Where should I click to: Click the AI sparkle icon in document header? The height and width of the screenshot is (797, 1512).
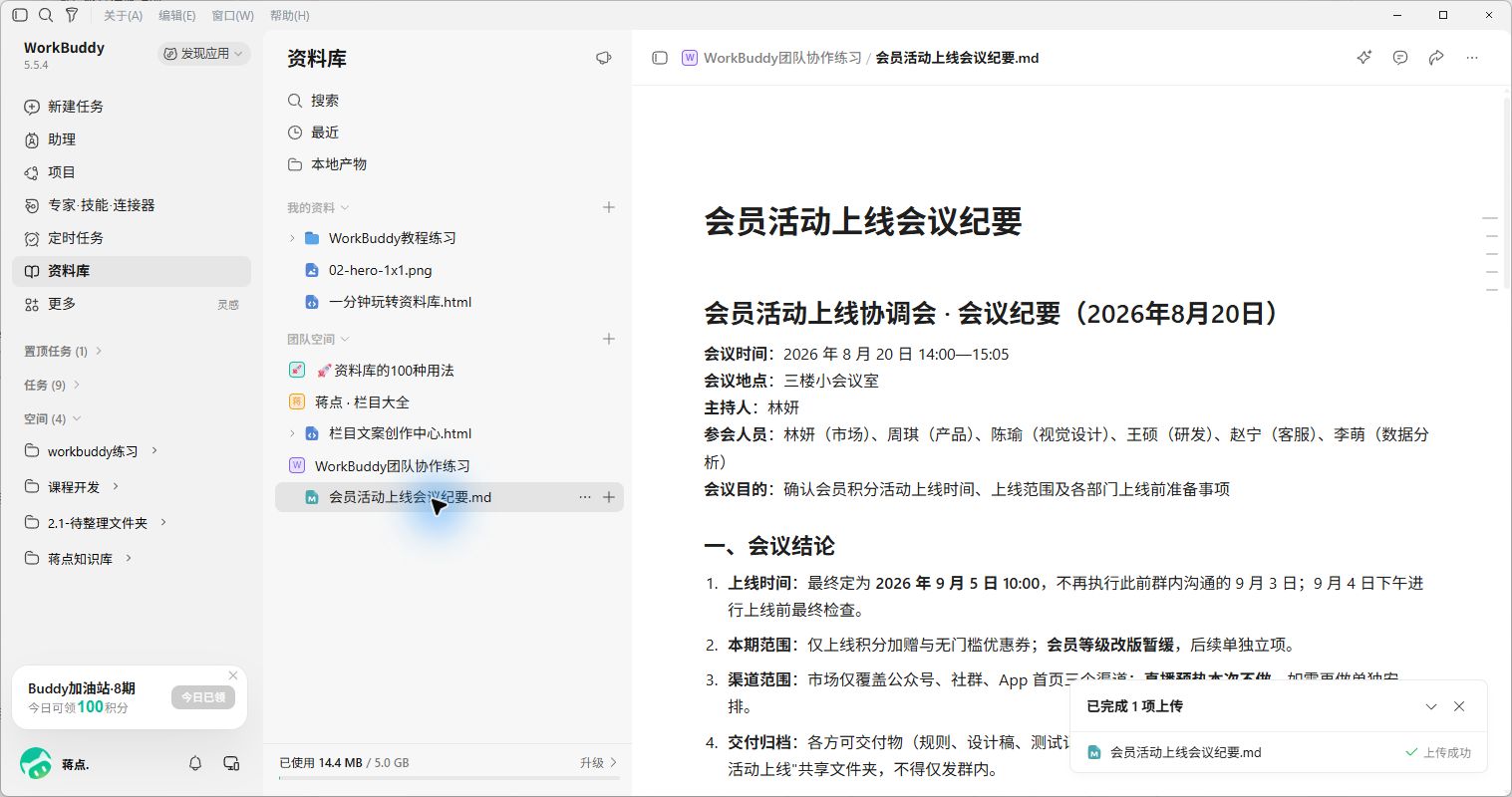point(1364,58)
